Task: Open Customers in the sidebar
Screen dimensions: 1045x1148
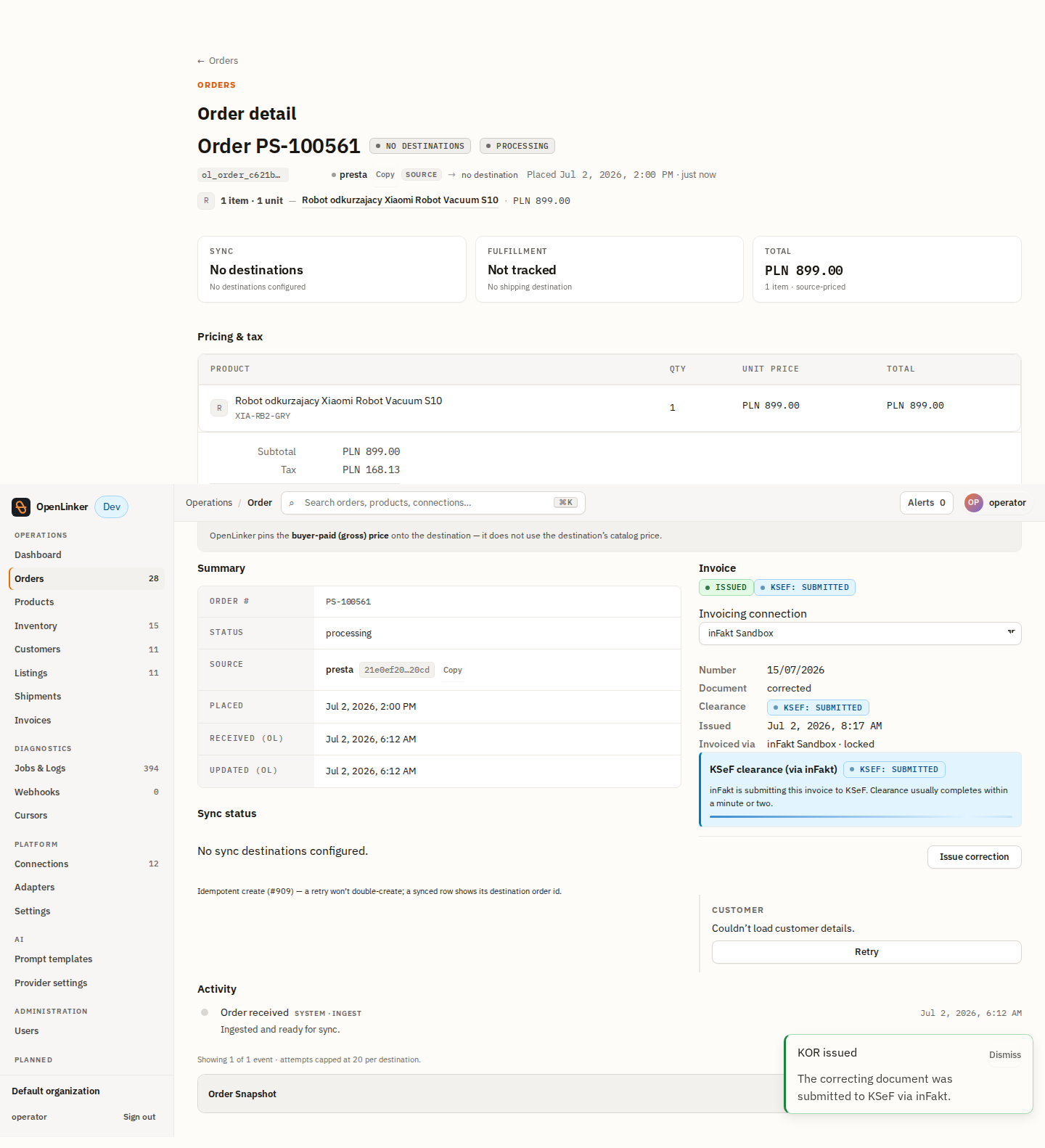Action: pyautogui.click(x=86, y=649)
